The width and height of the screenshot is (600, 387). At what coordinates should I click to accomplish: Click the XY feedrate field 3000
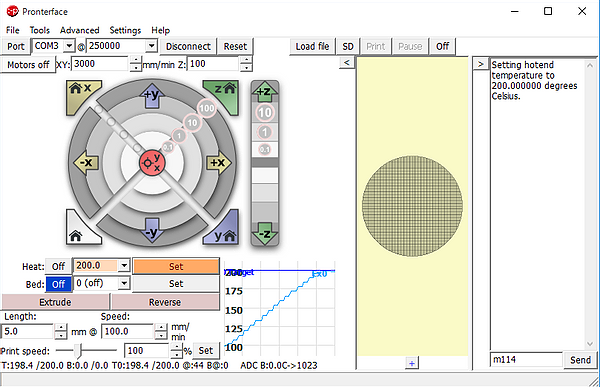click(x=101, y=64)
